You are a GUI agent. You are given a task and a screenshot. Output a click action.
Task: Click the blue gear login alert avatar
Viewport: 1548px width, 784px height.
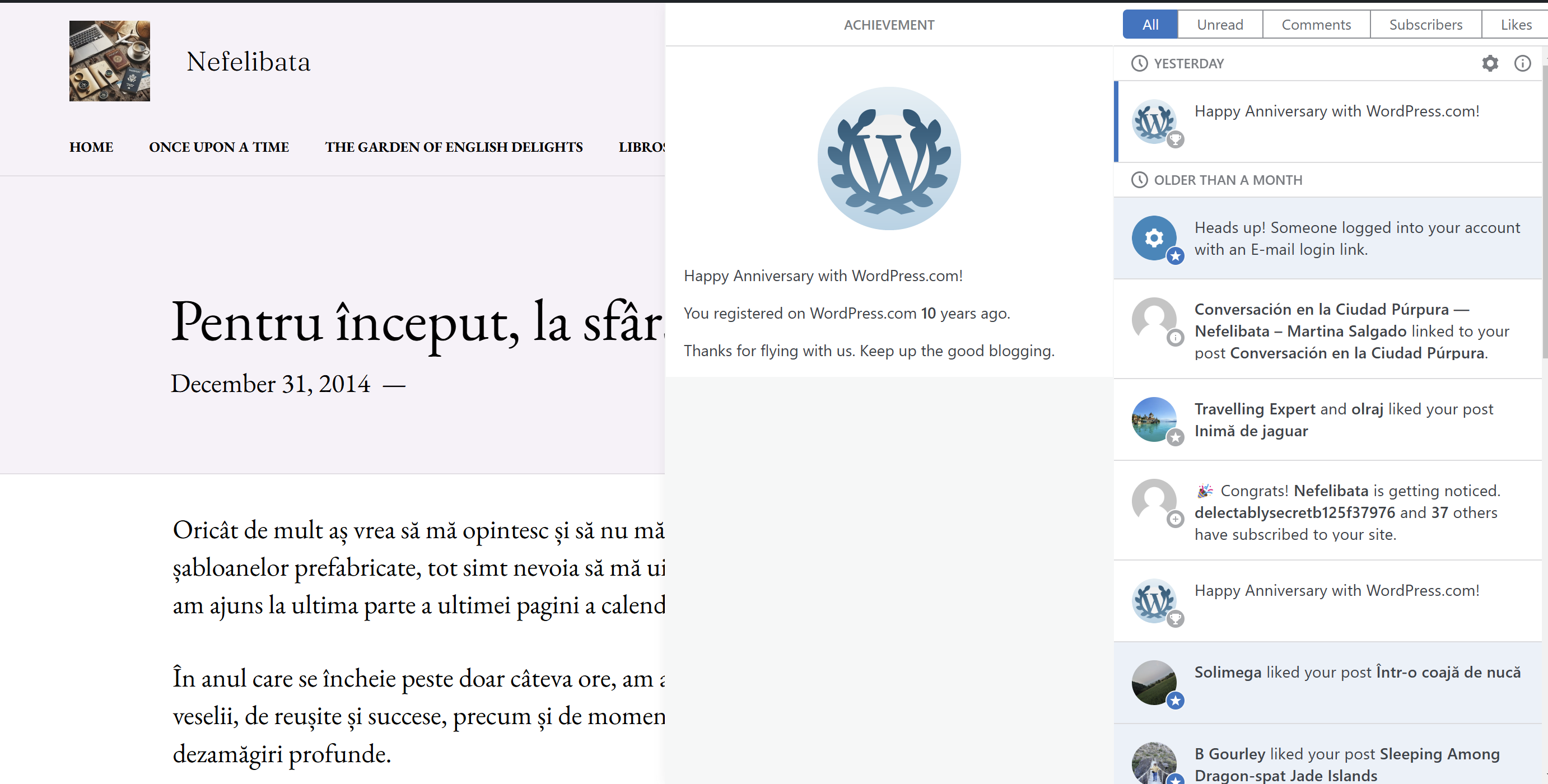click(x=1153, y=238)
